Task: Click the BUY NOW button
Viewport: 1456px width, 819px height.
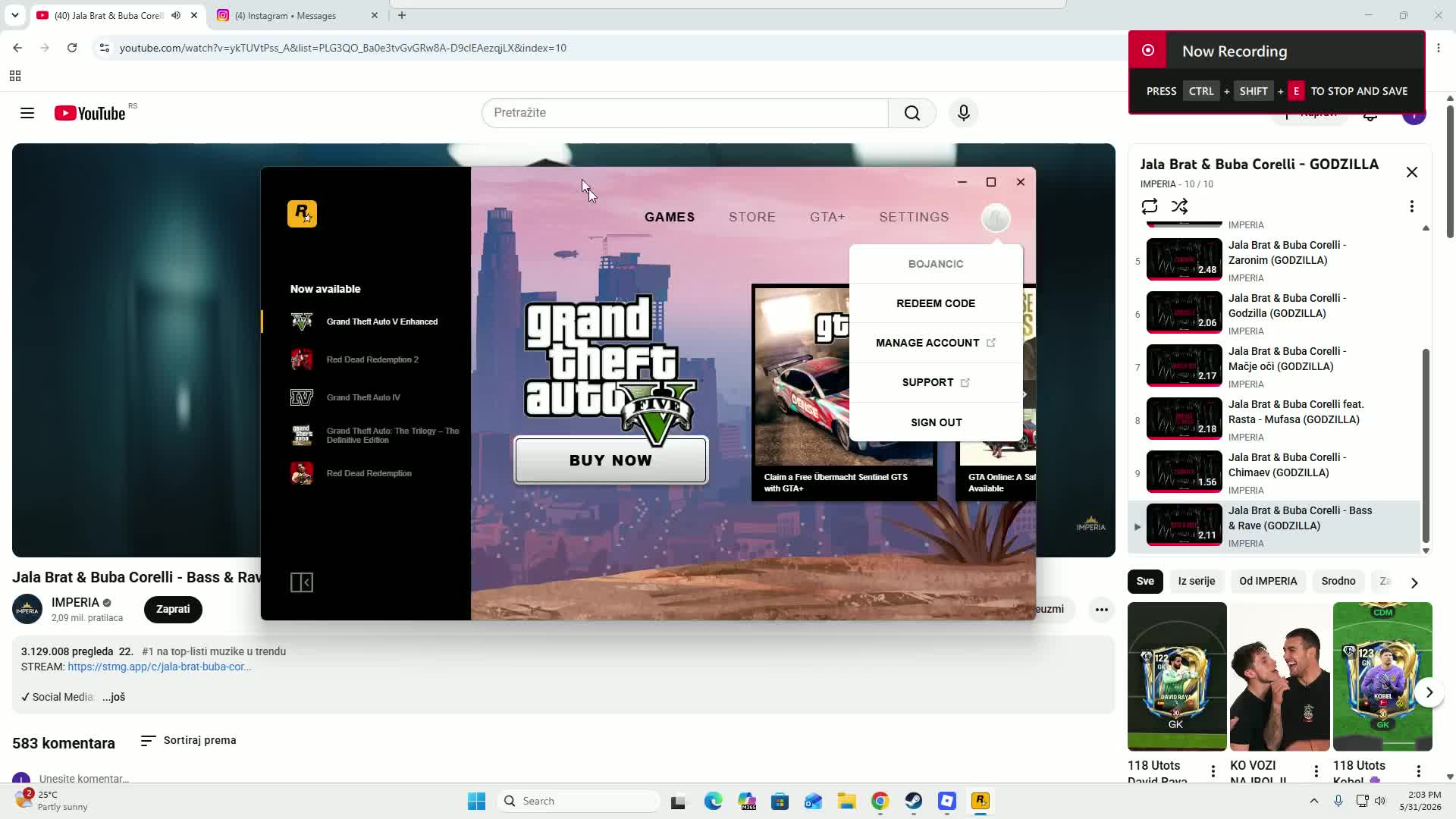Action: pyautogui.click(x=610, y=460)
